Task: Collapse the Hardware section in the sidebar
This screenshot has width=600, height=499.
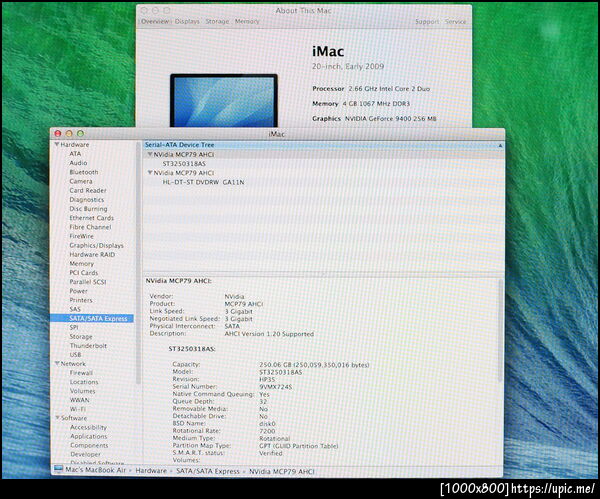Action: [57, 145]
